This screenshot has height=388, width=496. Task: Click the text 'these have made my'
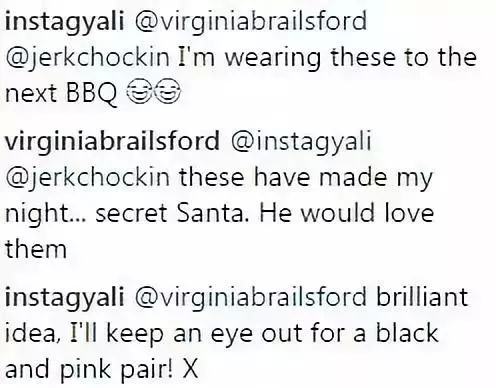click(306, 178)
